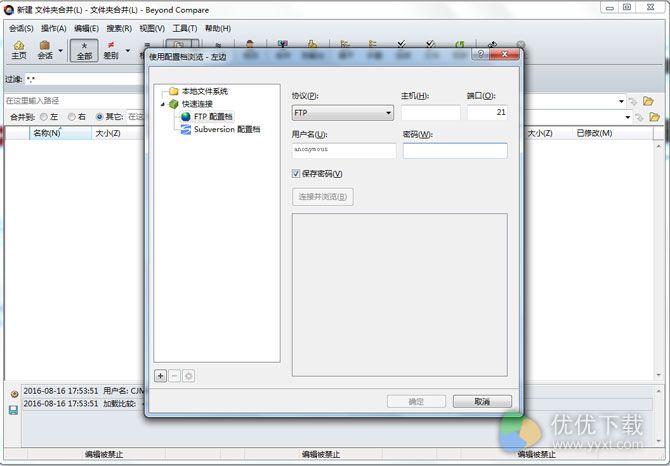Click right pane browse-folder yellow icon

pyautogui.click(x=649, y=101)
